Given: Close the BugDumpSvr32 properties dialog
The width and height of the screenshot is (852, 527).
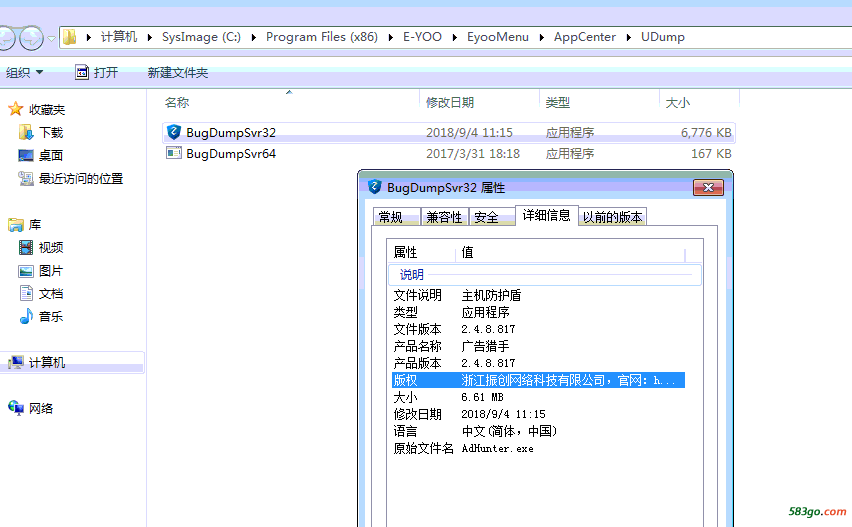Looking at the screenshot, I should point(708,187).
